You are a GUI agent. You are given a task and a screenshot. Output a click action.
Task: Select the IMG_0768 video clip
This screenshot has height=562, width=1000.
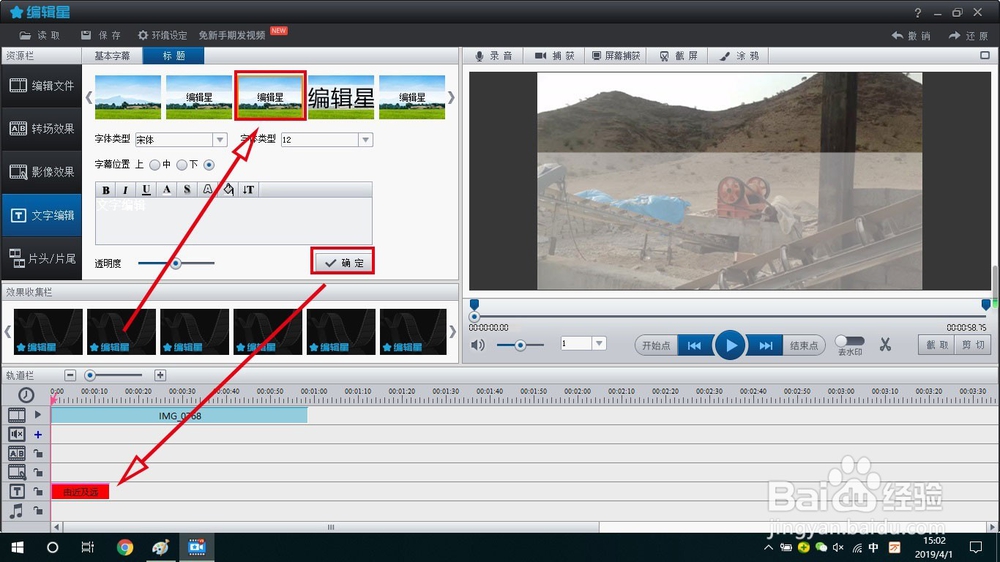coord(179,415)
